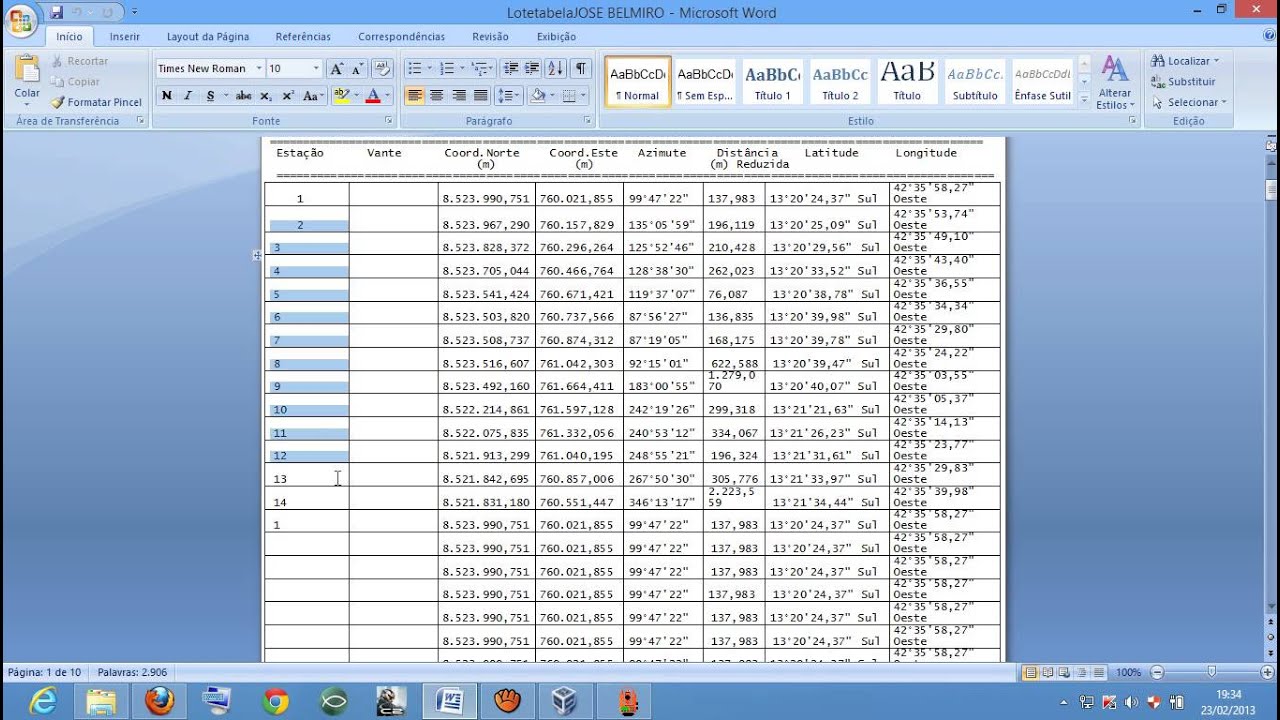Open Google Chrome from the taskbar

(276, 701)
